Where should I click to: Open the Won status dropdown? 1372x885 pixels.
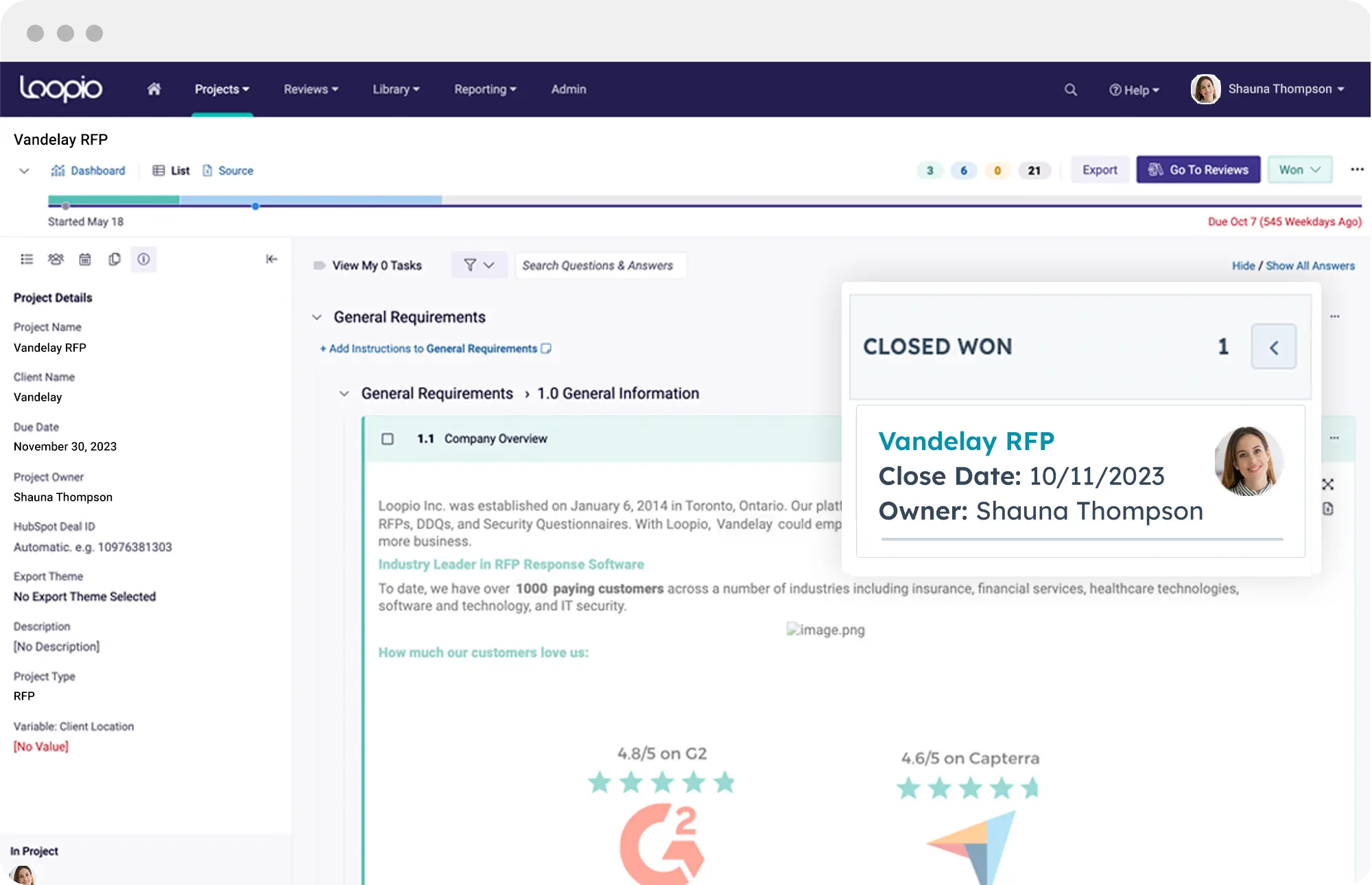(1299, 169)
